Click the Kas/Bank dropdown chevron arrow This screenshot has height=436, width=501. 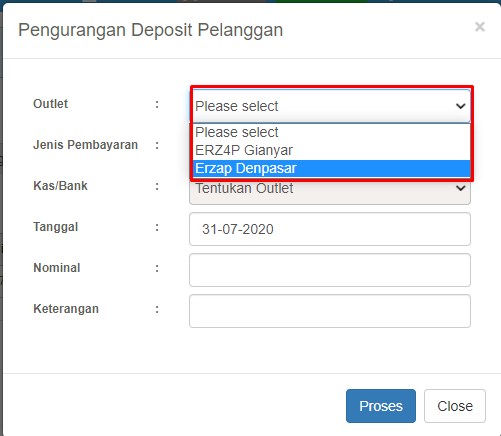[460, 188]
